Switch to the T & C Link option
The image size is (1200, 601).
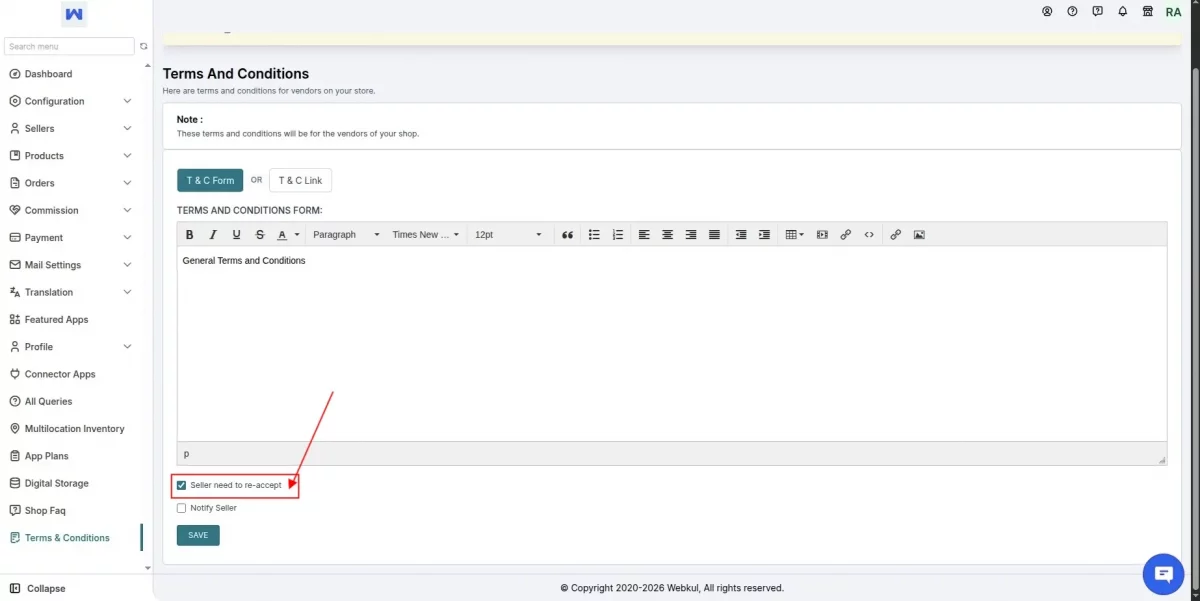[x=300, y=180]
